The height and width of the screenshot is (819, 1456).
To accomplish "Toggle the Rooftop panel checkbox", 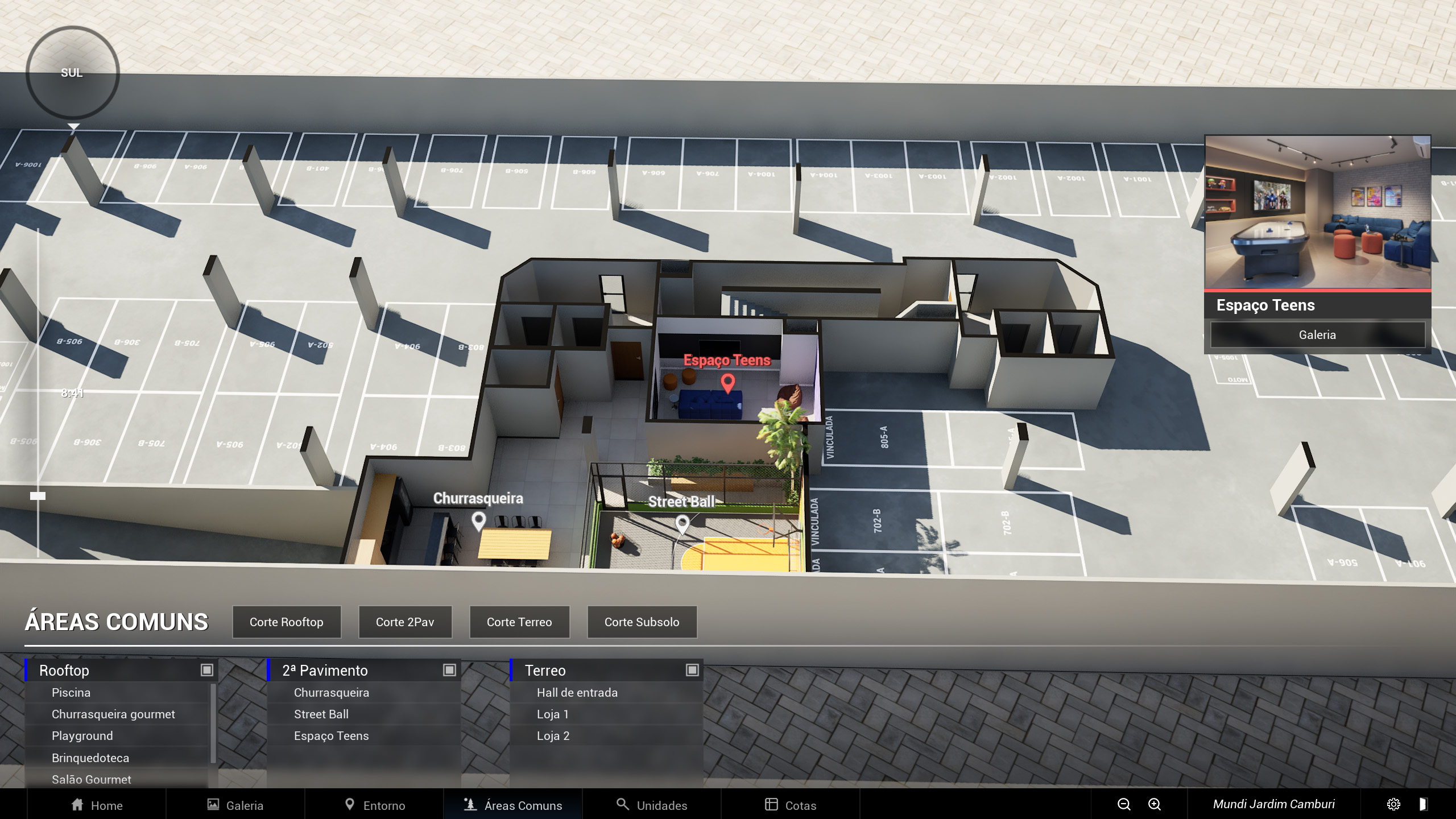I will pyautogui.click(x=206, y=670).
